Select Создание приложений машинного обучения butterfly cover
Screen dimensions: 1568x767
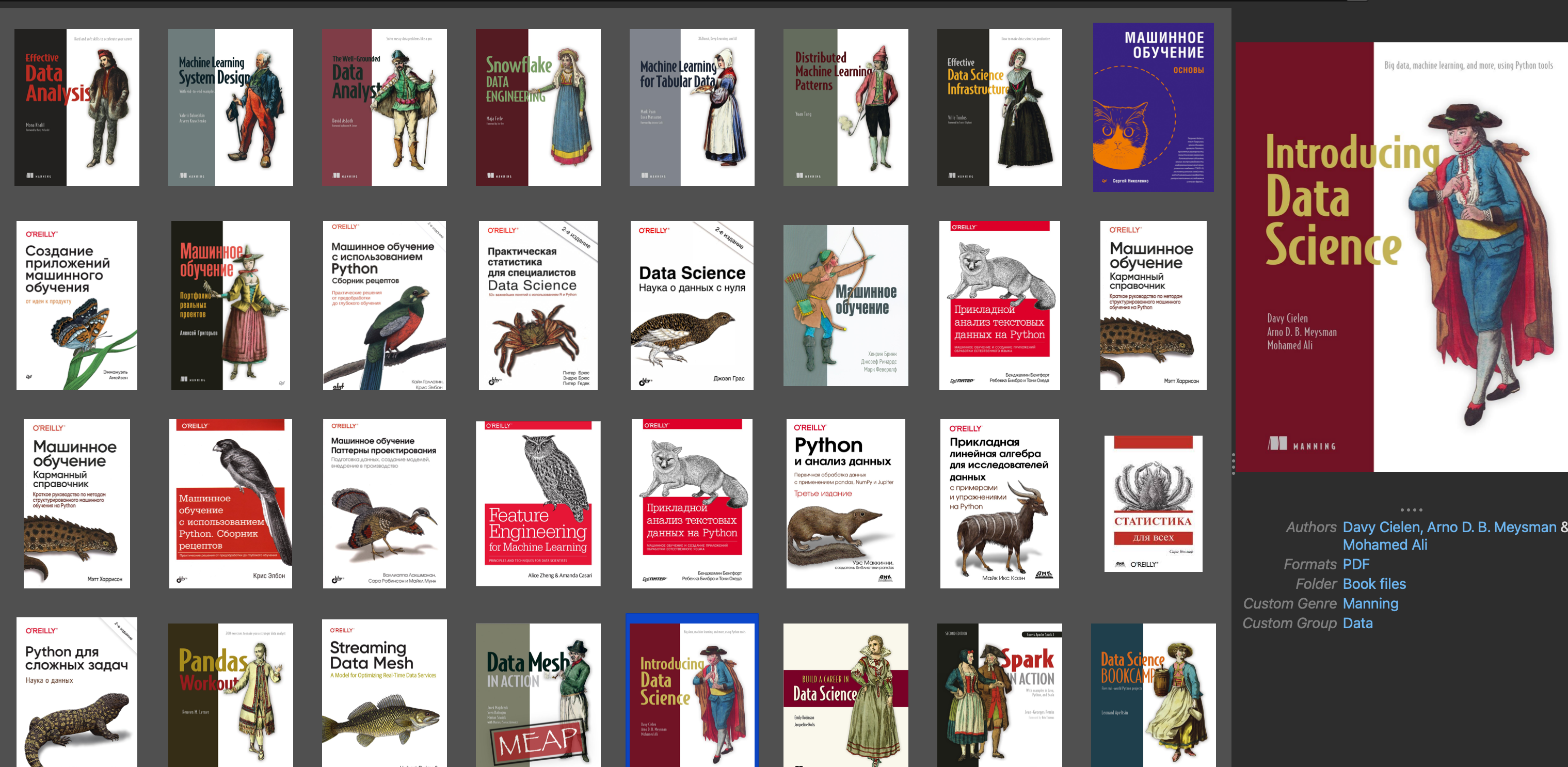pos(77,306)
